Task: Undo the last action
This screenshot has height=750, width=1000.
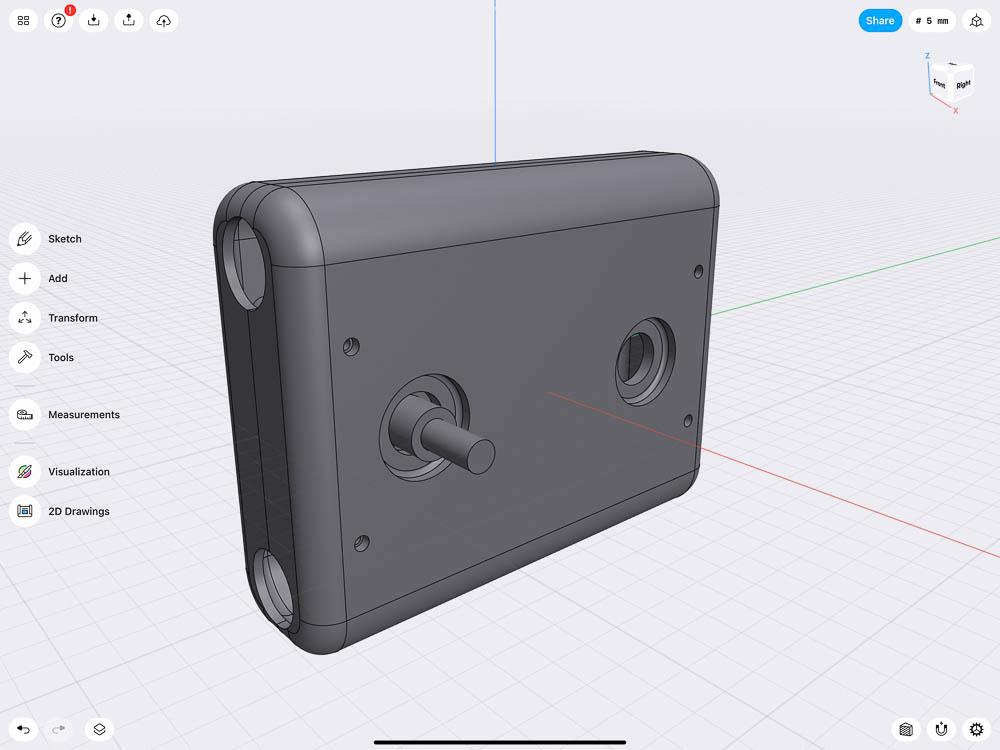Action: 24,729
